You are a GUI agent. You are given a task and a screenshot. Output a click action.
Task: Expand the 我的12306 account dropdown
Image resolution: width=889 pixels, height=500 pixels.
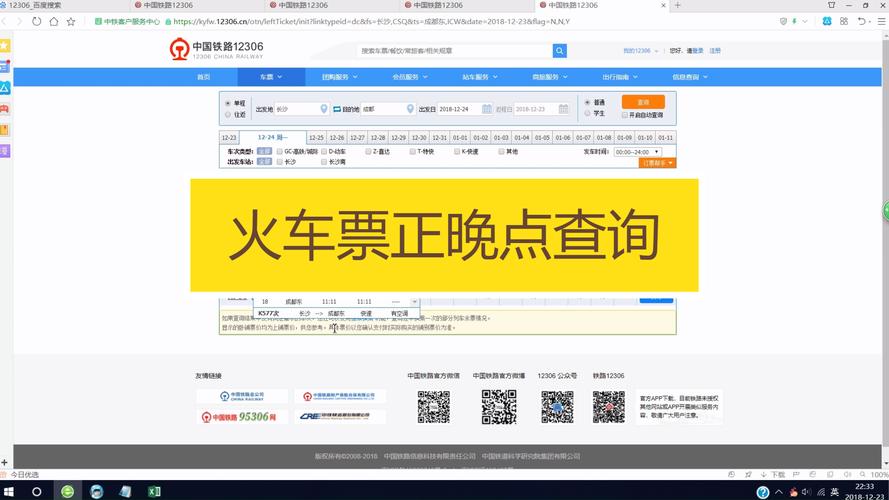(641, 51)
